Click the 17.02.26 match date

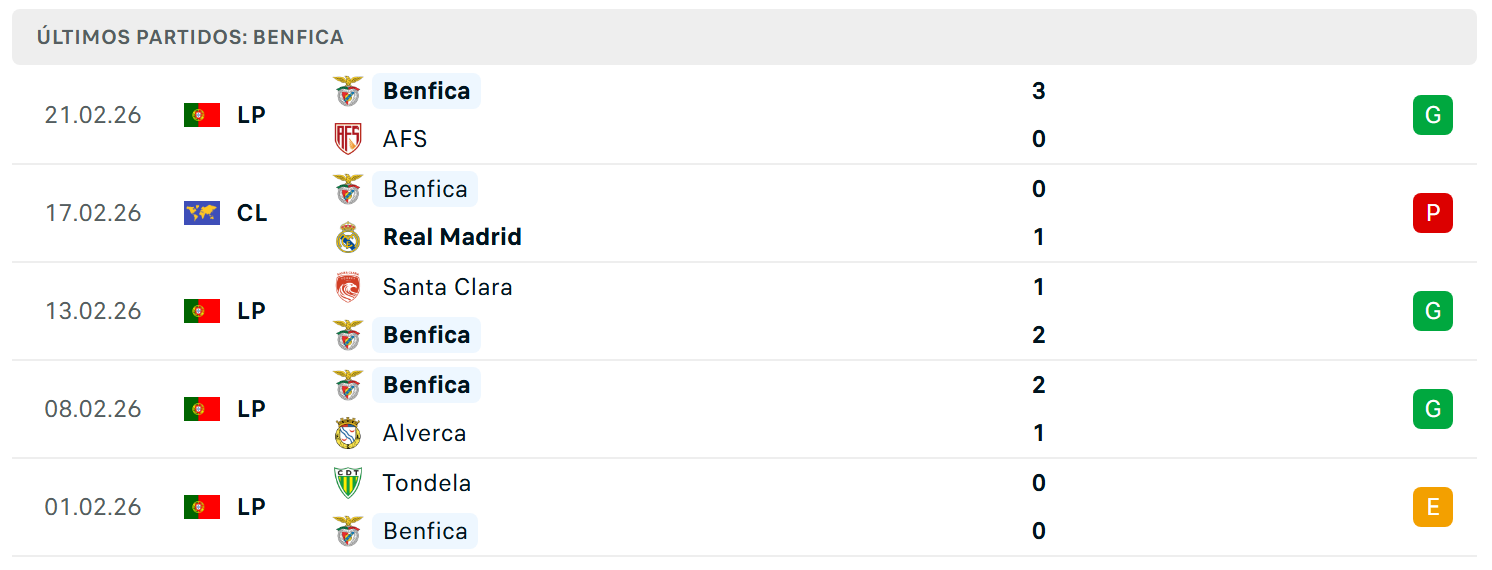pyautogui.click(x=93, y=213)
